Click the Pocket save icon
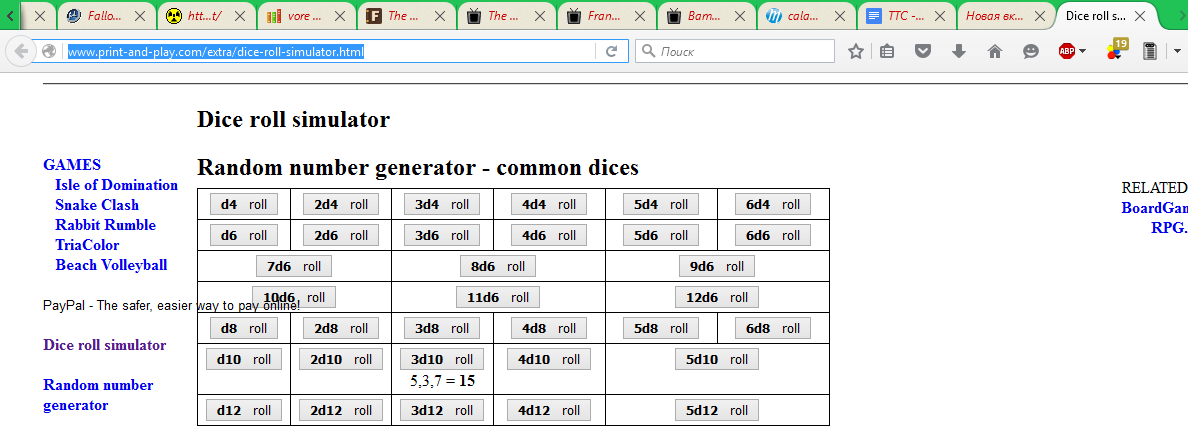Screen dimensions: 1188x426 (923, 52)
